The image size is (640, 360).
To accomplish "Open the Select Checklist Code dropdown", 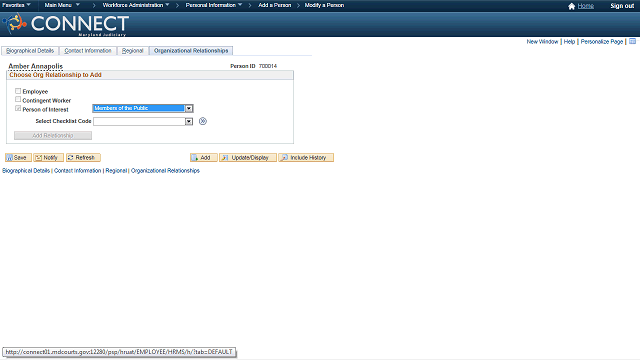I will tap(143, 121).
